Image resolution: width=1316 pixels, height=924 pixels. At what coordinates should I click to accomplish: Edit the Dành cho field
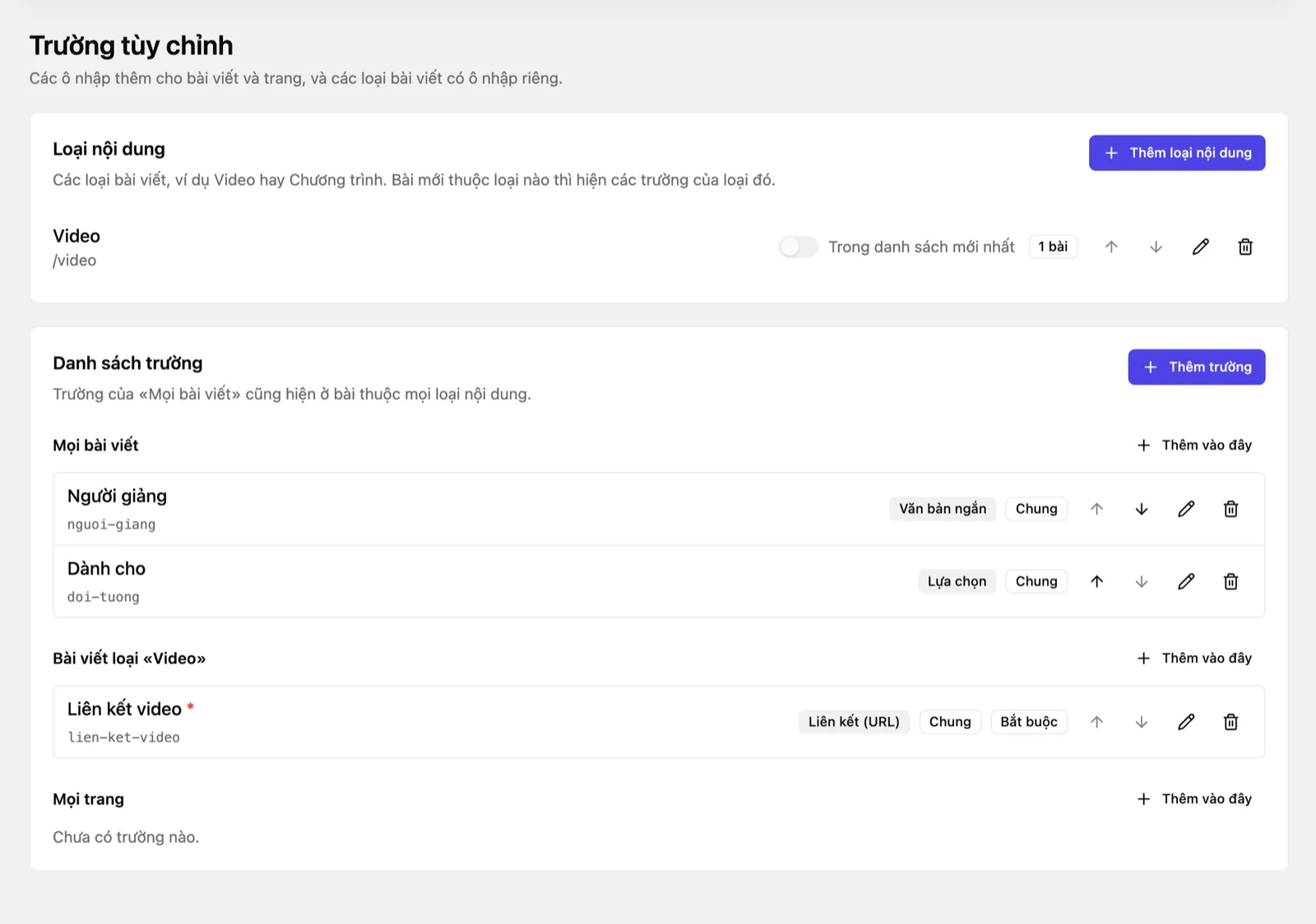(1186, 581)
